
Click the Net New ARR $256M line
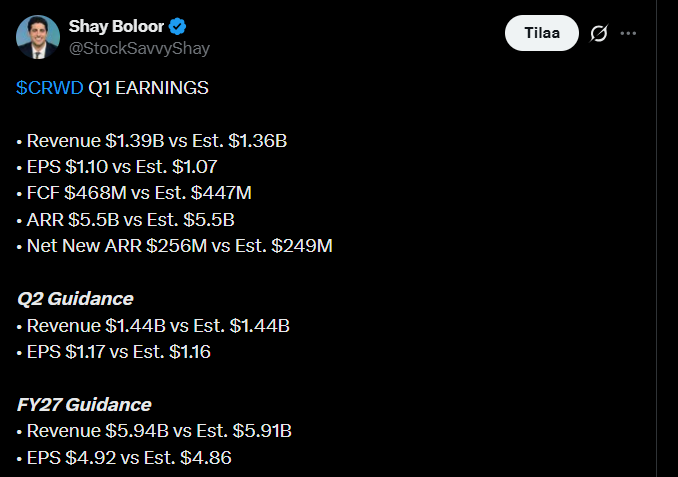click(175, 246)
